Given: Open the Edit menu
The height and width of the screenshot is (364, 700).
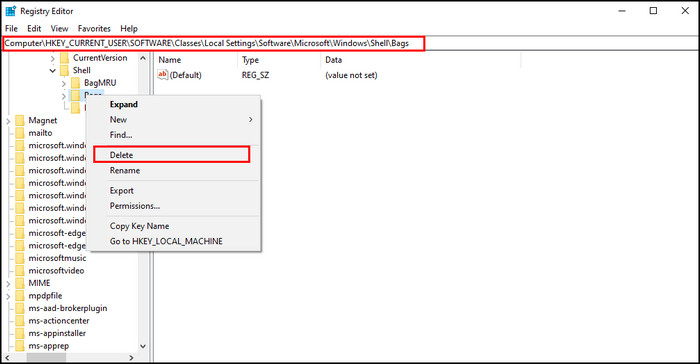Looking at the screenshot, I should pos(34,29).
